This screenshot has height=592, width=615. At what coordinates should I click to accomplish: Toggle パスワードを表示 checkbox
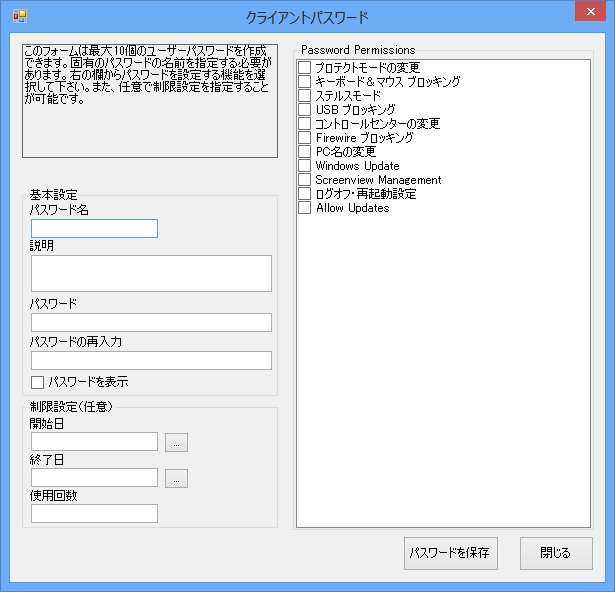38,382
